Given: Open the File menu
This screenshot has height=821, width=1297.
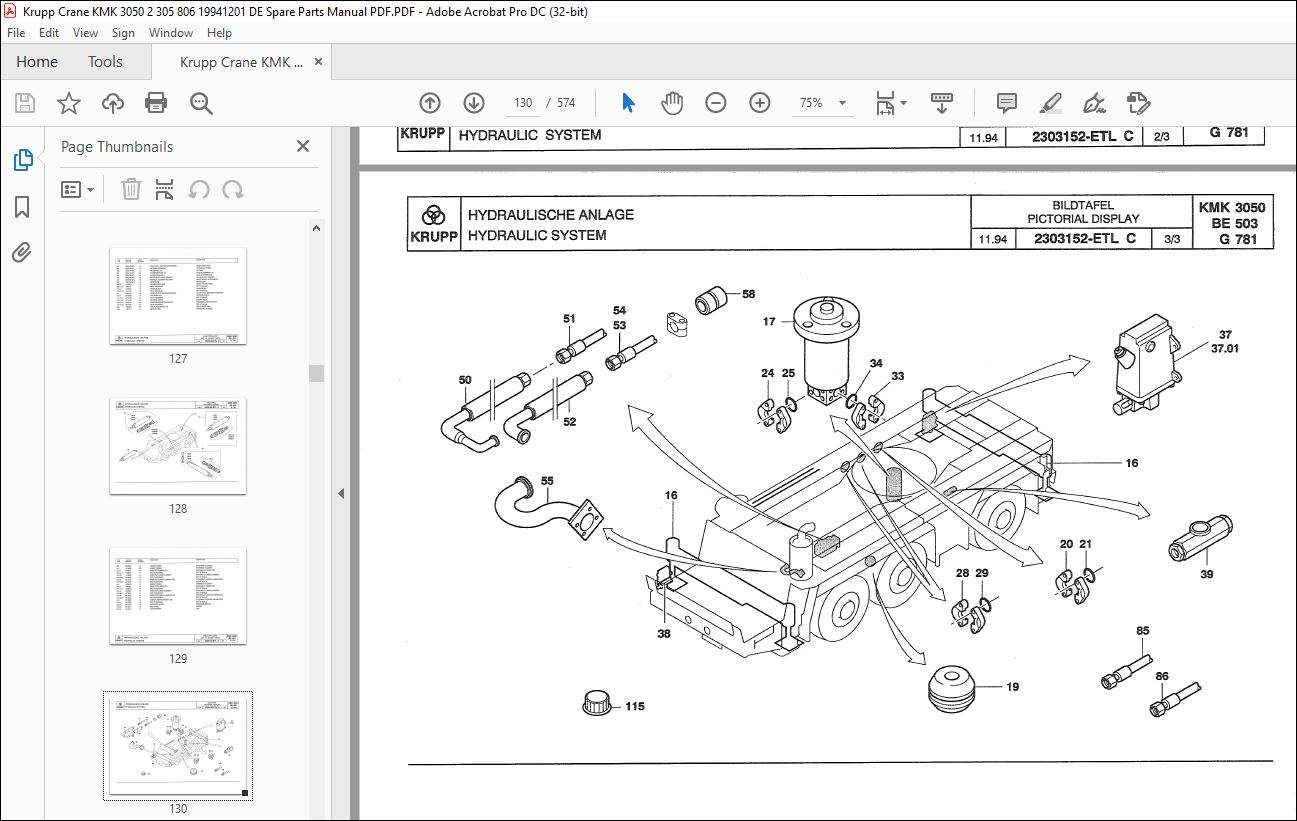Looking at the screenshot, I should coord(16,33).
